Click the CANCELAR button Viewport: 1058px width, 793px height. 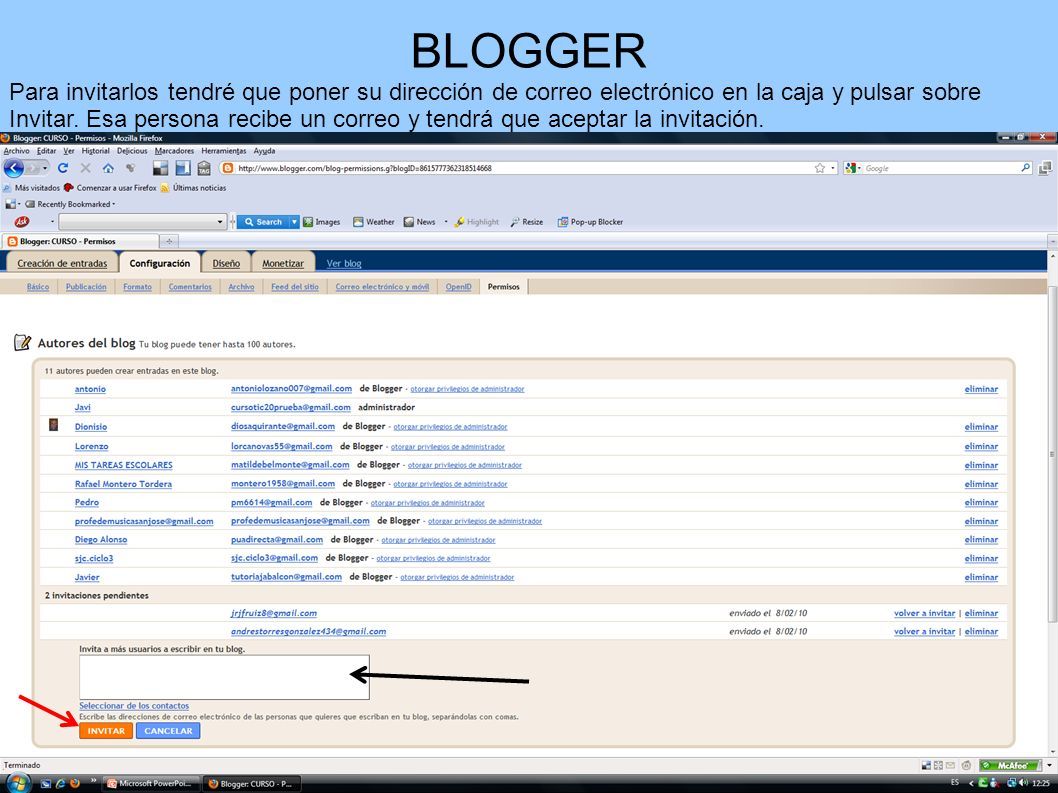pos(168,731)
